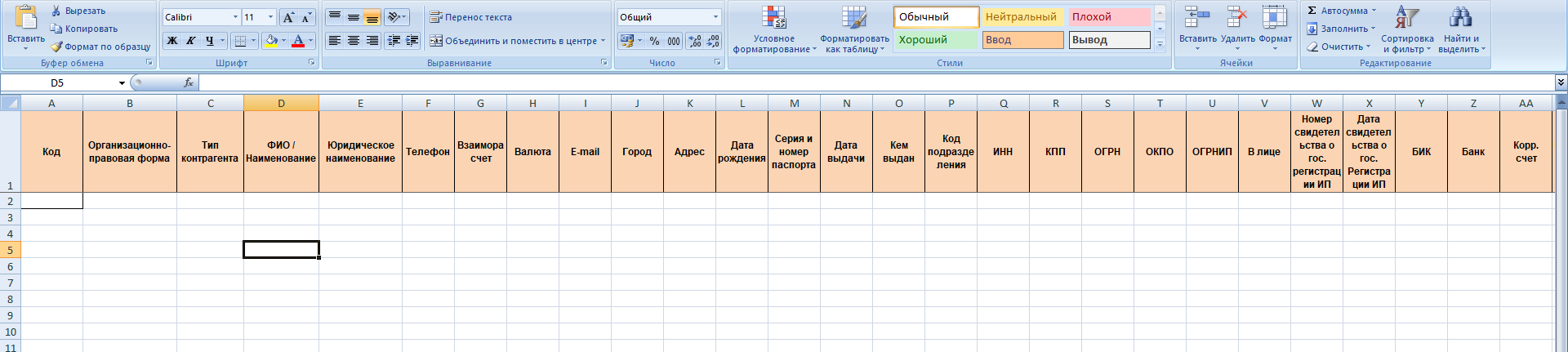Click the increase indent icon
The width and height of the screenshot is (1568, 352).
click(x=412, y=40)
